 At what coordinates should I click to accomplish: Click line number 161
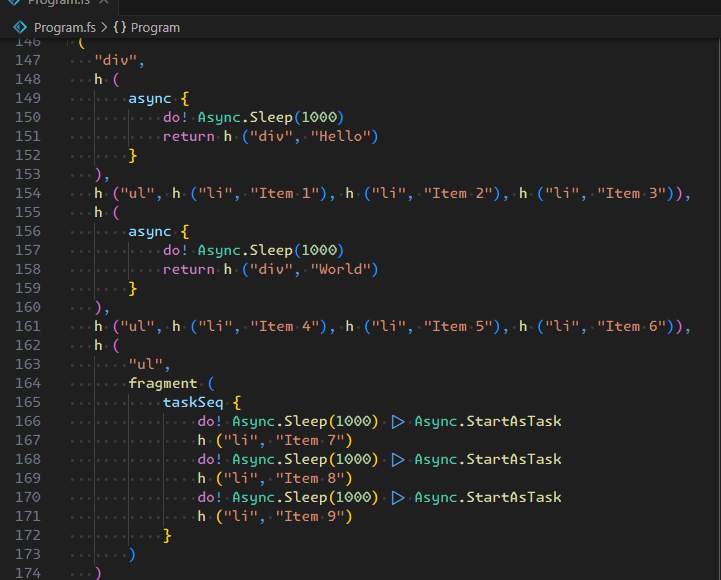coord(28,327)
